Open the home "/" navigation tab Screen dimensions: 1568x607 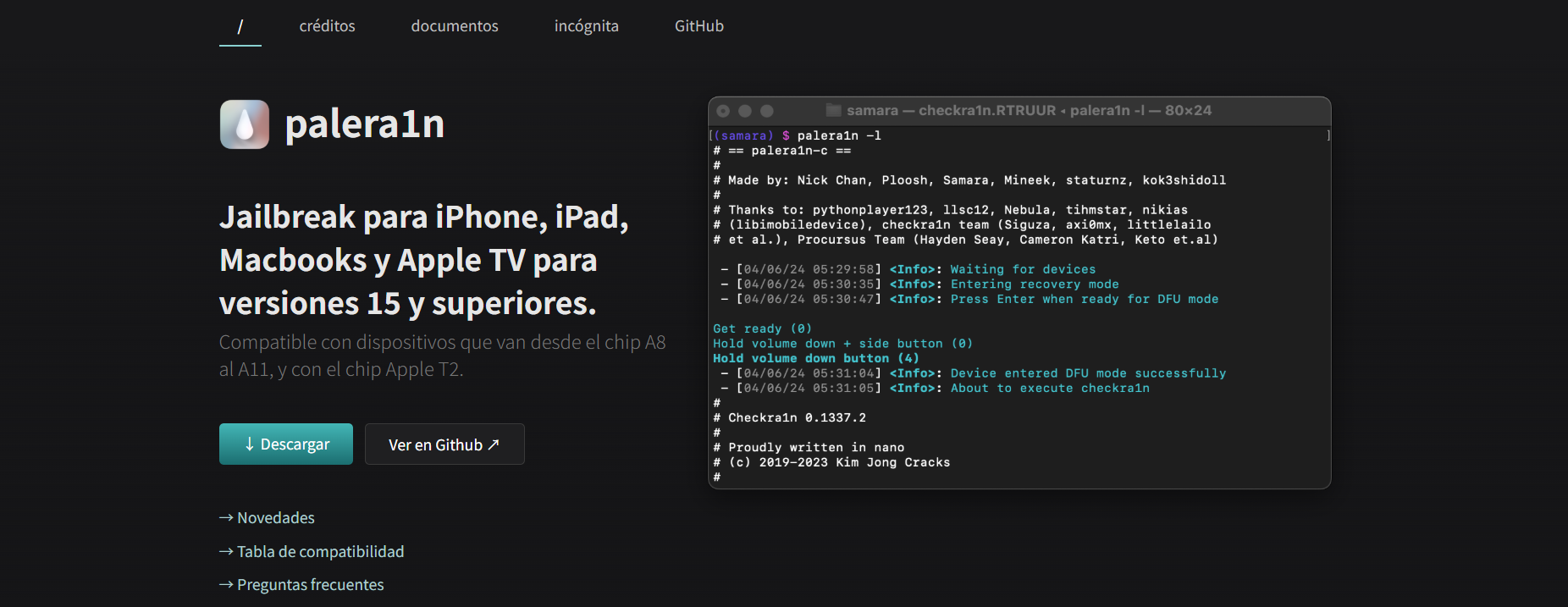(x=240, y=26)
